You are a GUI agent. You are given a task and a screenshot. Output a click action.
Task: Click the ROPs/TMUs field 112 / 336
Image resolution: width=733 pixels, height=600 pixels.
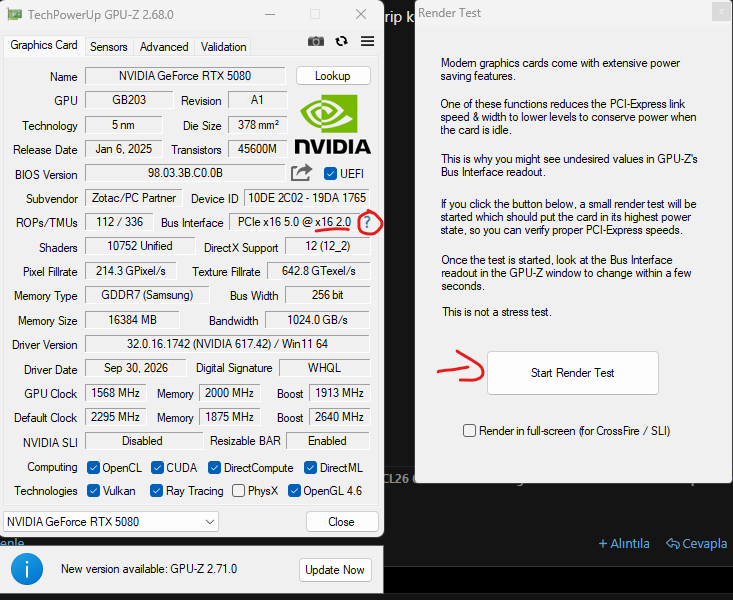pyautogui.click(x=120, y=222)
